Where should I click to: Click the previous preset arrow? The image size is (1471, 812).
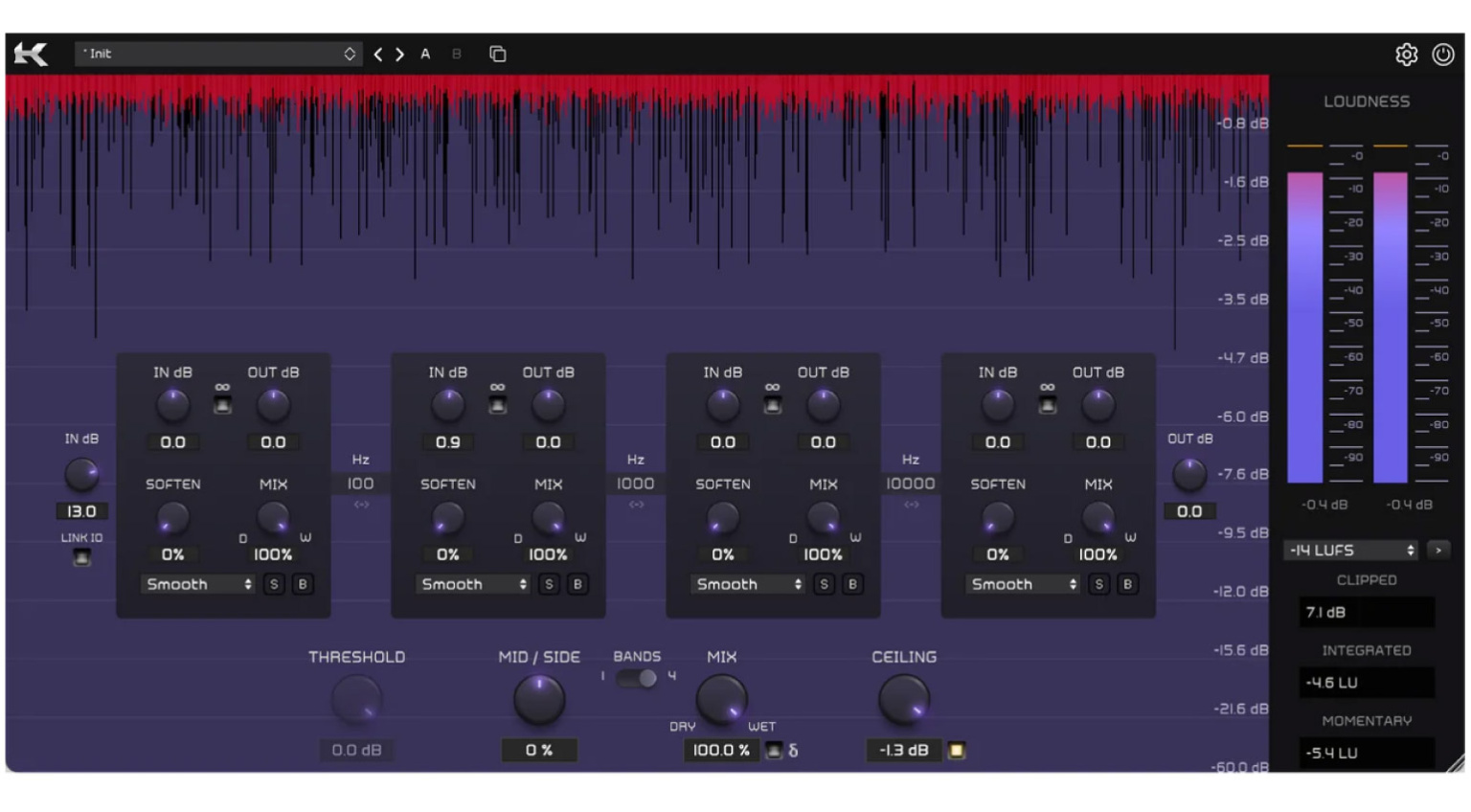[x=380, y=55]
